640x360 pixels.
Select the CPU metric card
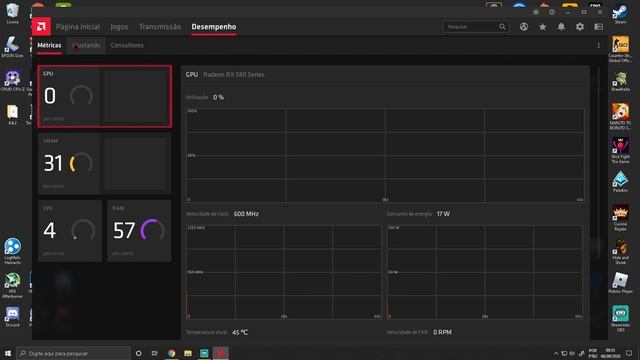coord(70,231)
